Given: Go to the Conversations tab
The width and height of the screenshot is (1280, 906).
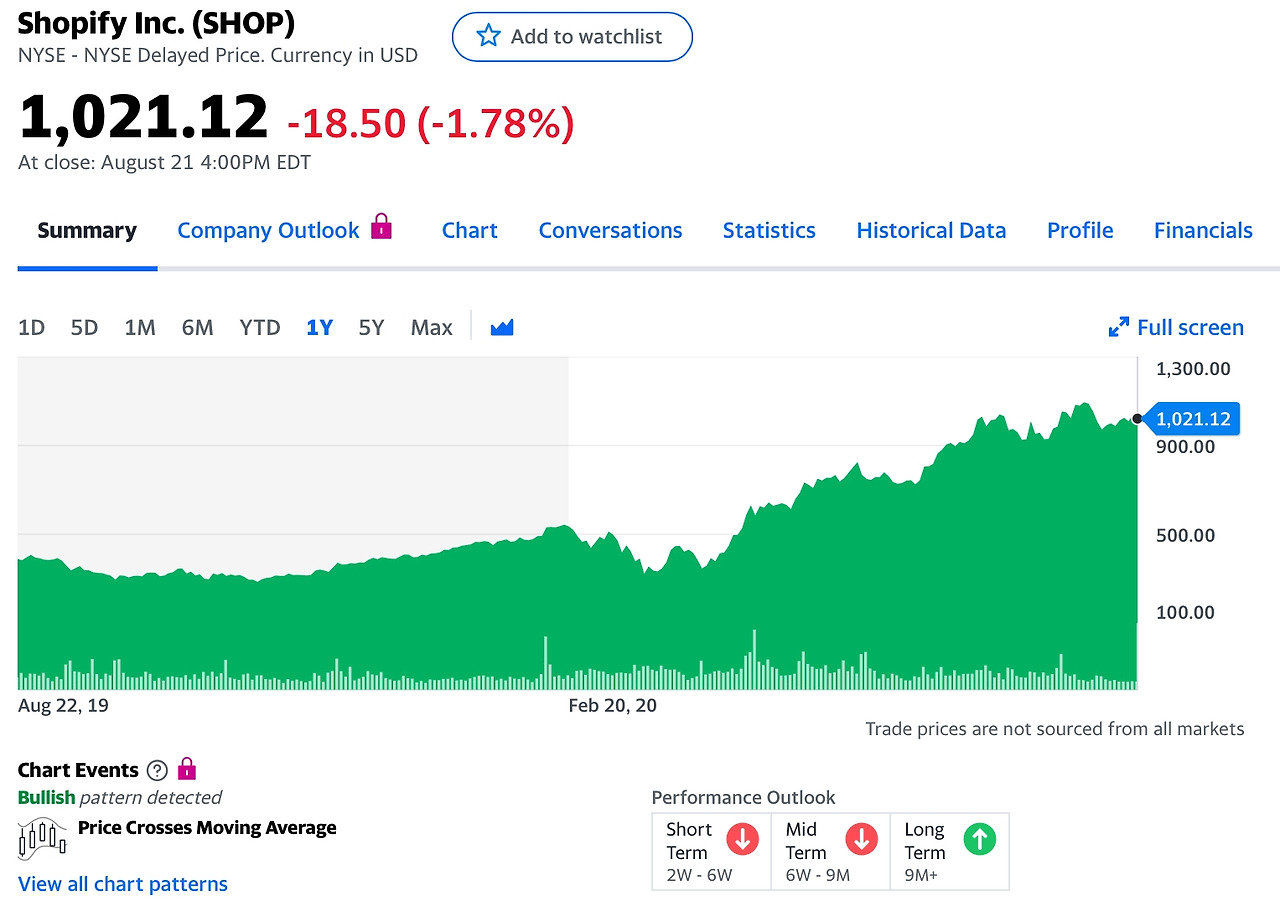Looking at the screenshot, I should point(611,230).
